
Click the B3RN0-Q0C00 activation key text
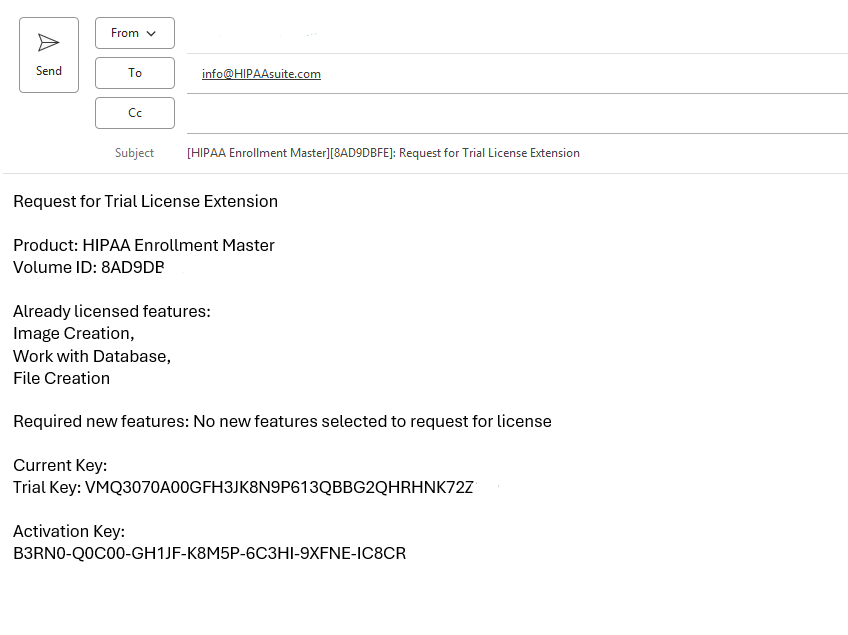click(210, 553)
